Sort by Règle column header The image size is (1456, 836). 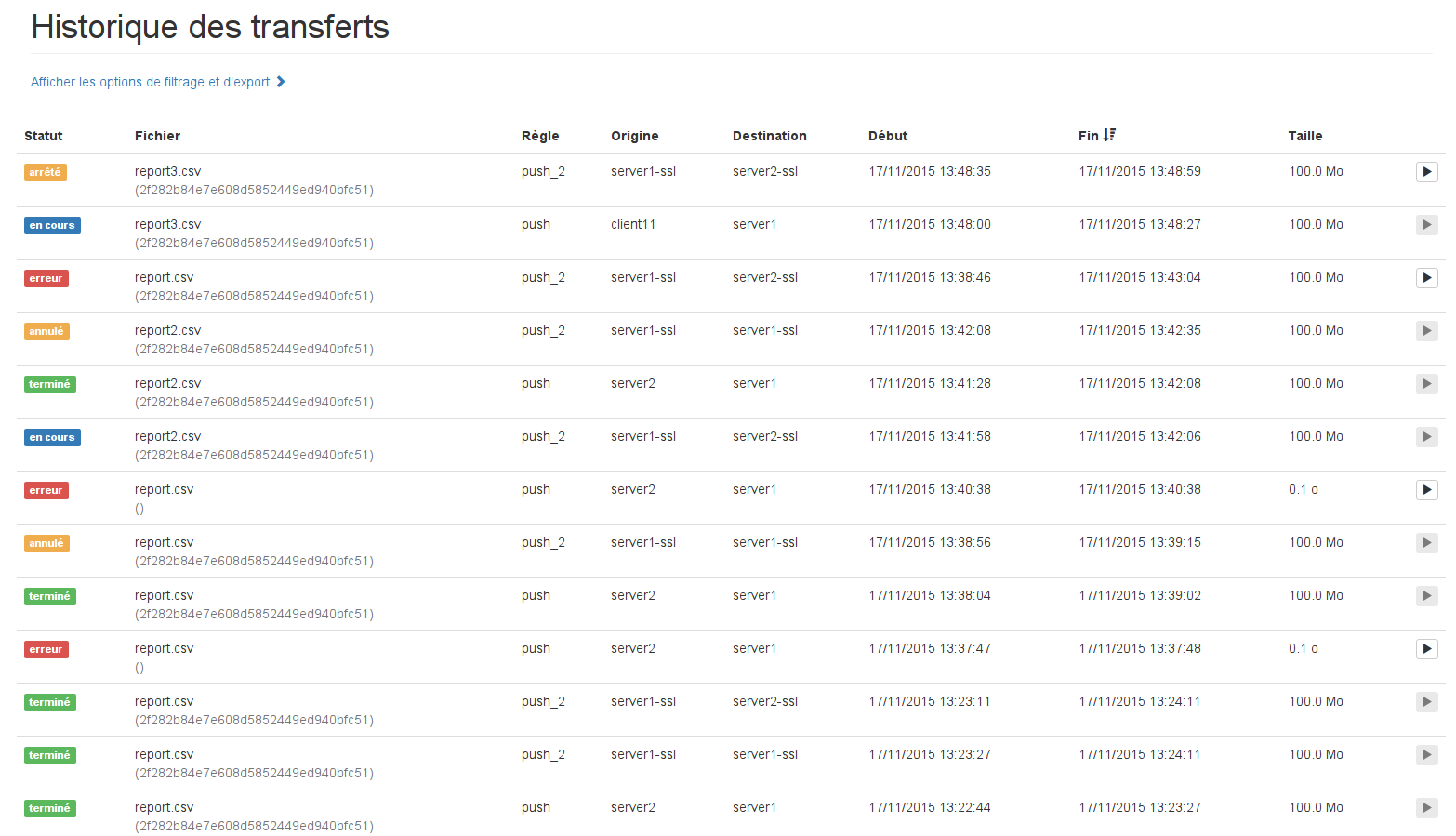tap(540, 136)
